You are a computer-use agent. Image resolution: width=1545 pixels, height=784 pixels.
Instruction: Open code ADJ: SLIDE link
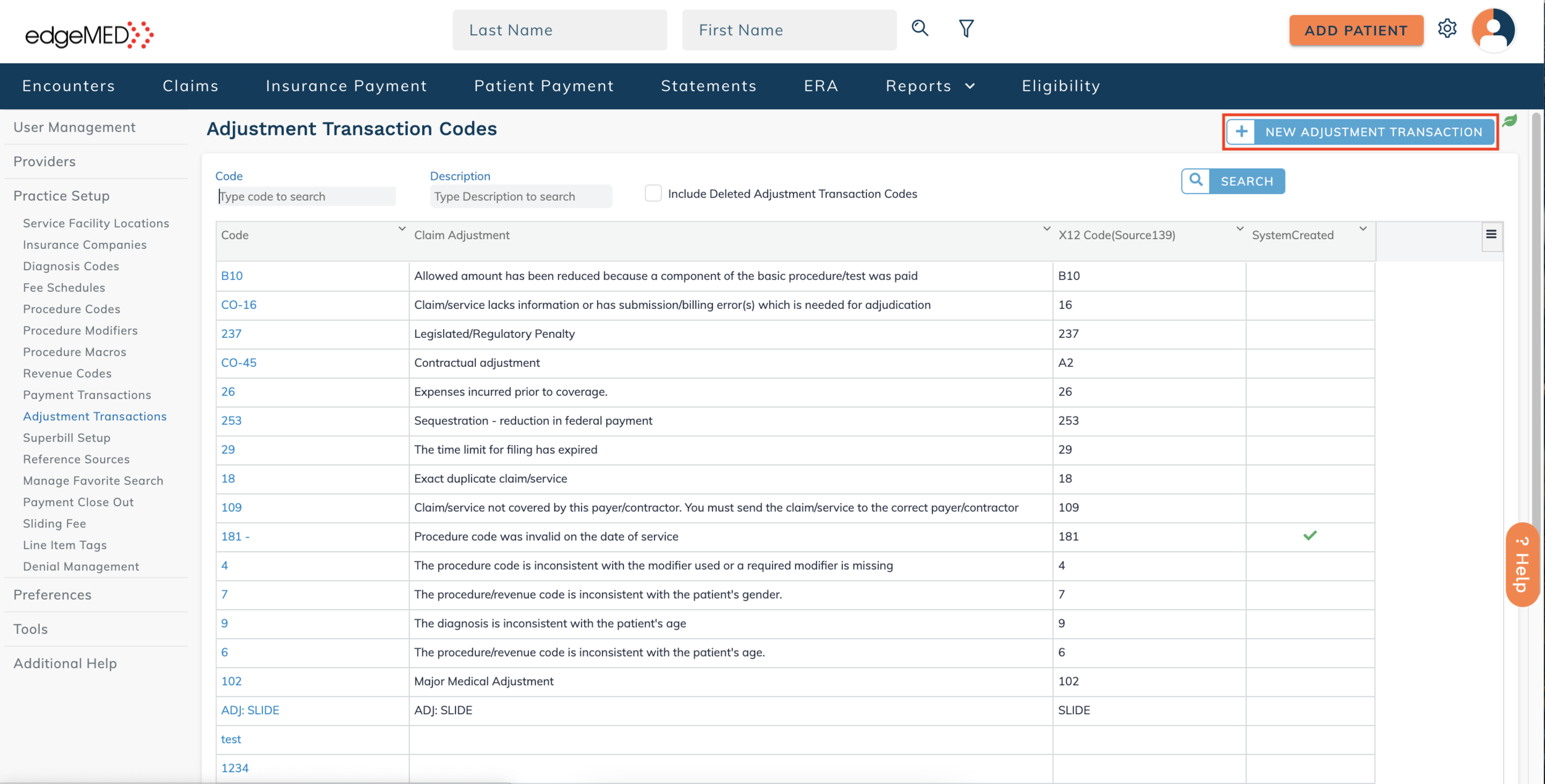click(250, 710)
